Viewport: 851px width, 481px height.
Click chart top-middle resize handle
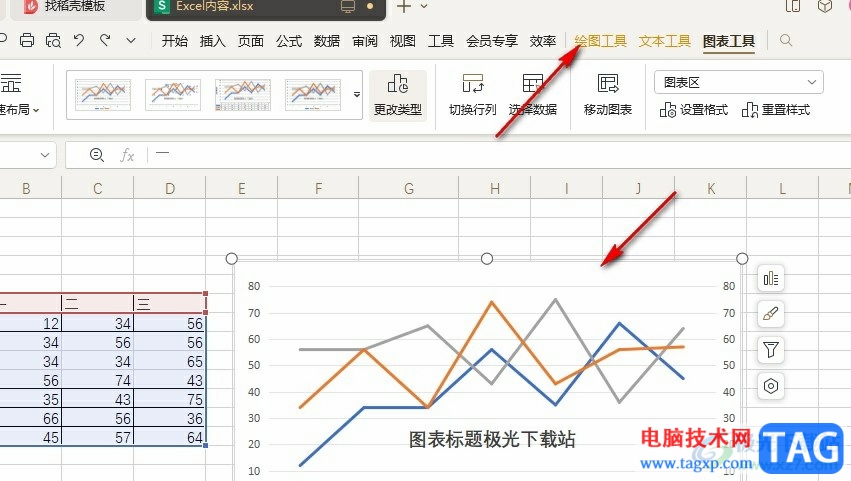(x=487, y=259)
